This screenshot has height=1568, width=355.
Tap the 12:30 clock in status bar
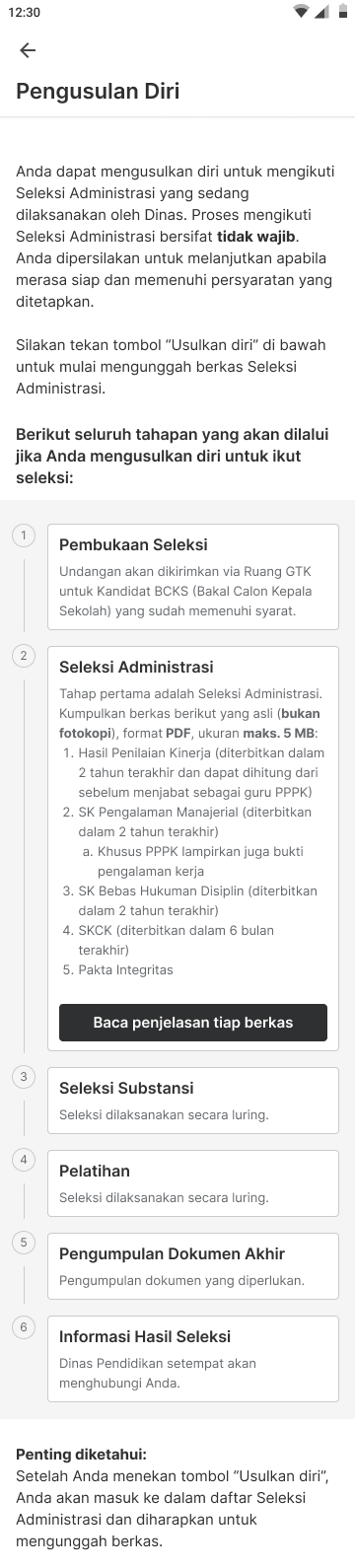(x=25, y=12)
